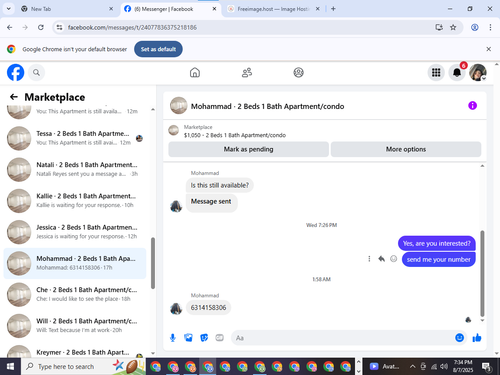Click Set as default button
Image resolution: width=500 pixels, height=375 pixels.
click(158, 49)
